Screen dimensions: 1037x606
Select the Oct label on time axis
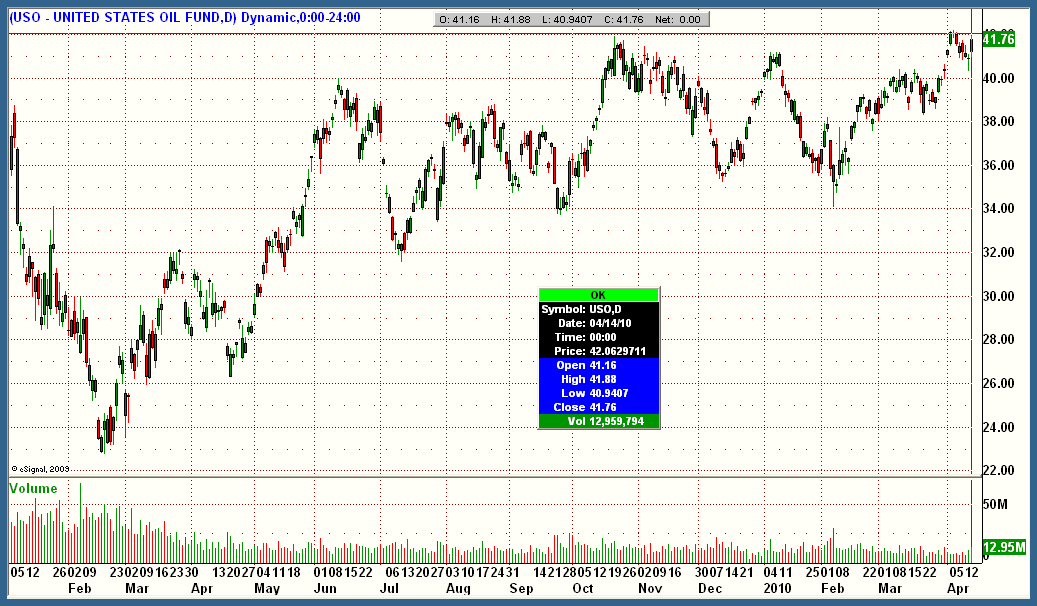[x=584, y=589]
